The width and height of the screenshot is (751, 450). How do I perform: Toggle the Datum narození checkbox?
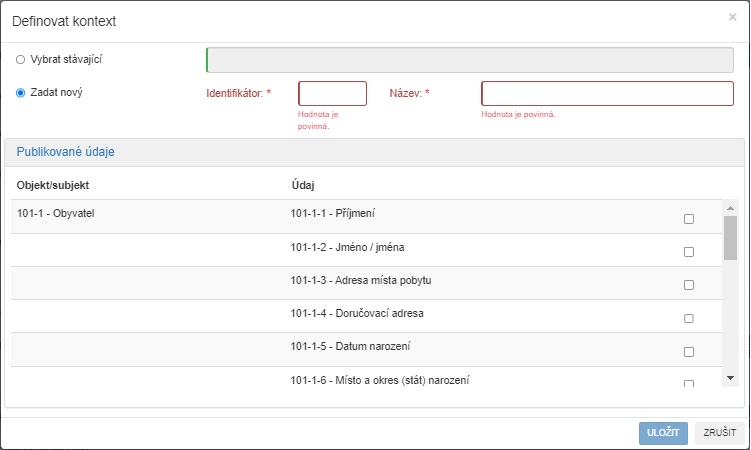coord(688,352)
